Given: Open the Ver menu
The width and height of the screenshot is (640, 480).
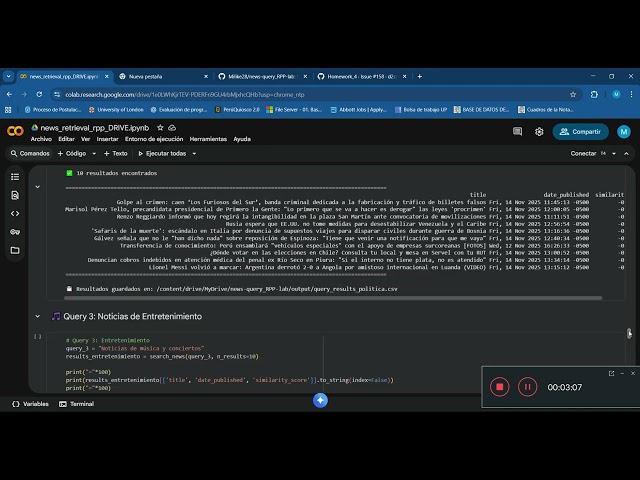Looking at the screenshot, I should [x=85, y=139].
